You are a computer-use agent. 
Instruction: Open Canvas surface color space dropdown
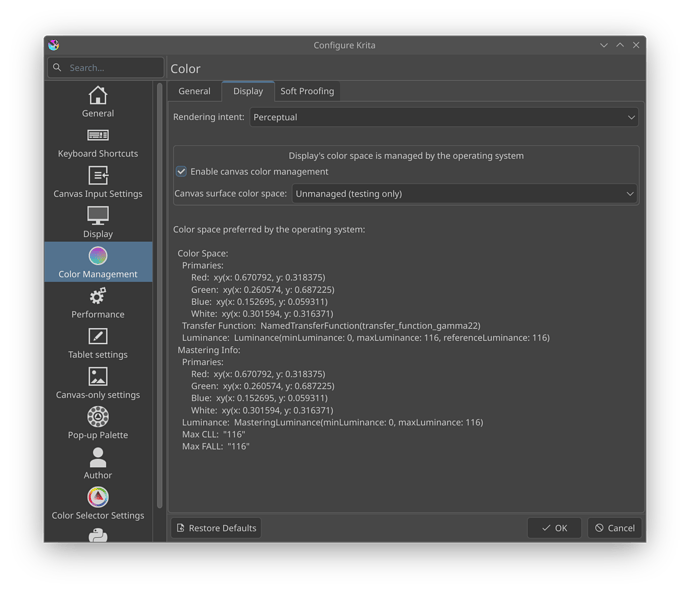coord(464,194)
